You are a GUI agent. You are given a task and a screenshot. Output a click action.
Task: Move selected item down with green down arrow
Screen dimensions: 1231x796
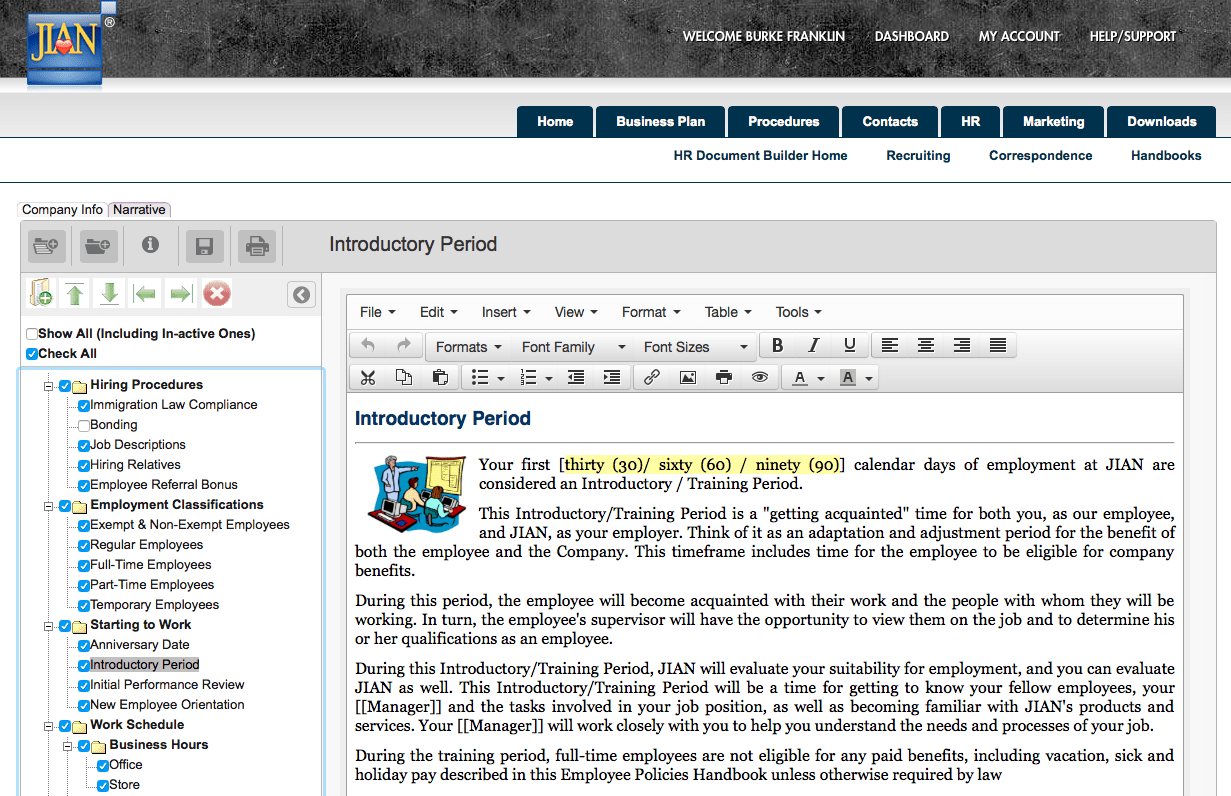110,294
